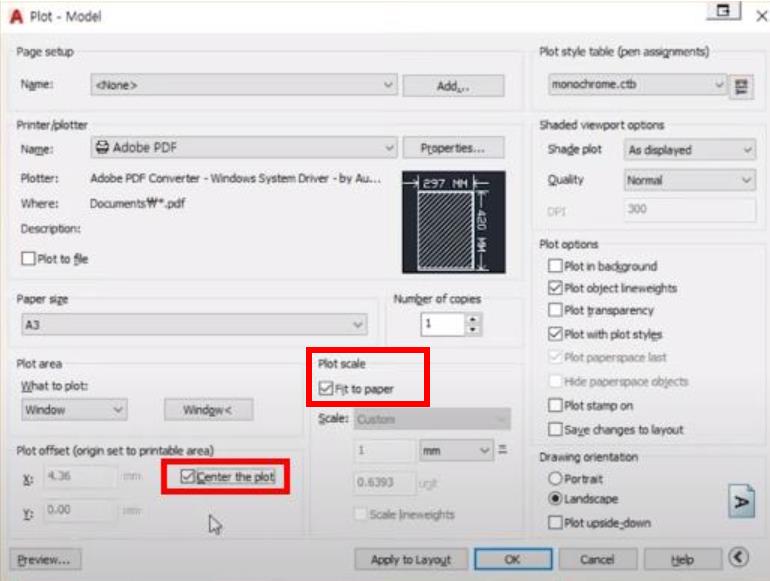The image size is (770, 581).
Task: Enable Plot transparency option
Action: 555,310
